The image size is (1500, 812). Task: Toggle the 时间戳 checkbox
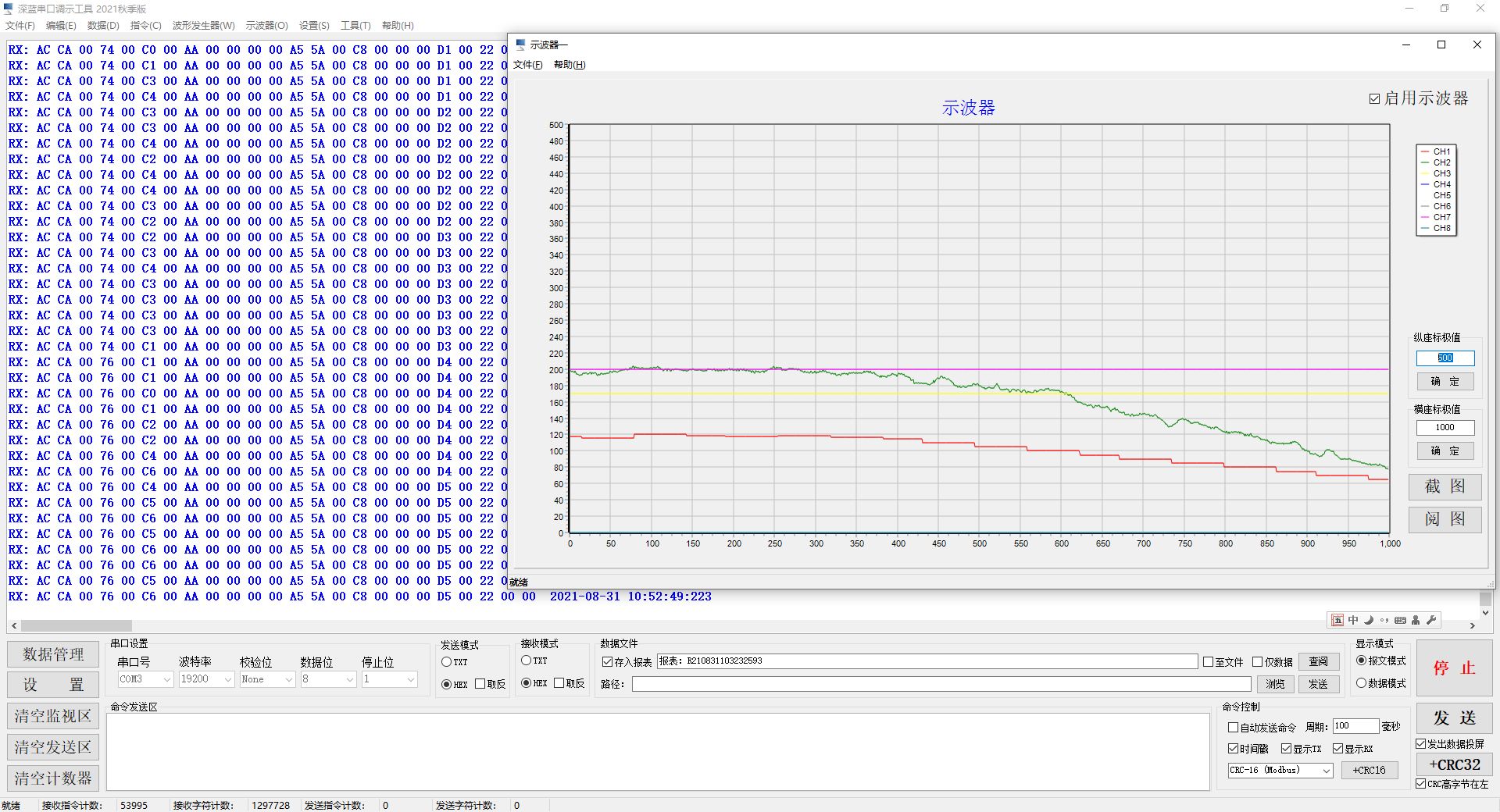[x=1233, y=748]
